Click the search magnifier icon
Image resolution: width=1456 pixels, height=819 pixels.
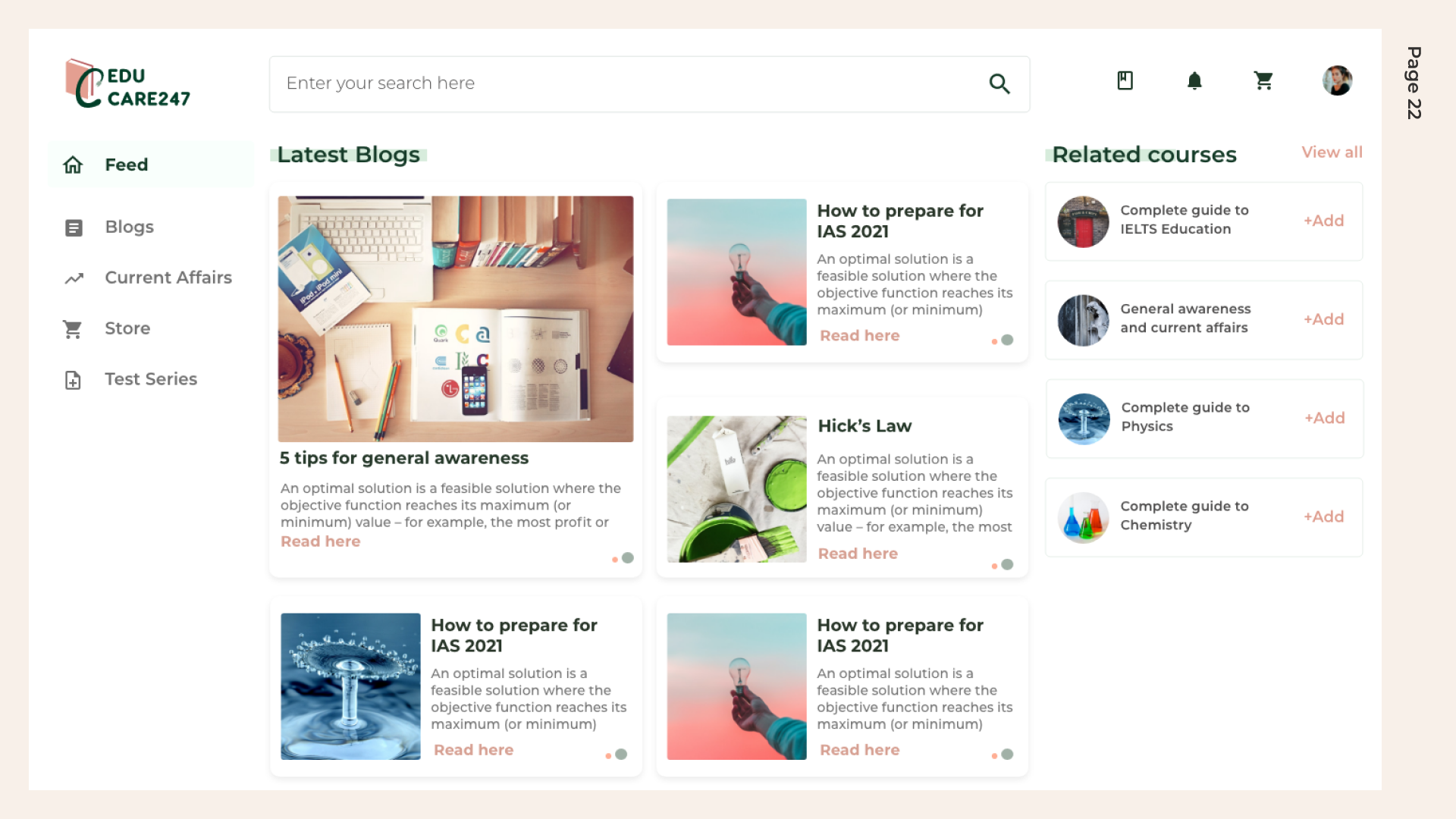point(999,83)
